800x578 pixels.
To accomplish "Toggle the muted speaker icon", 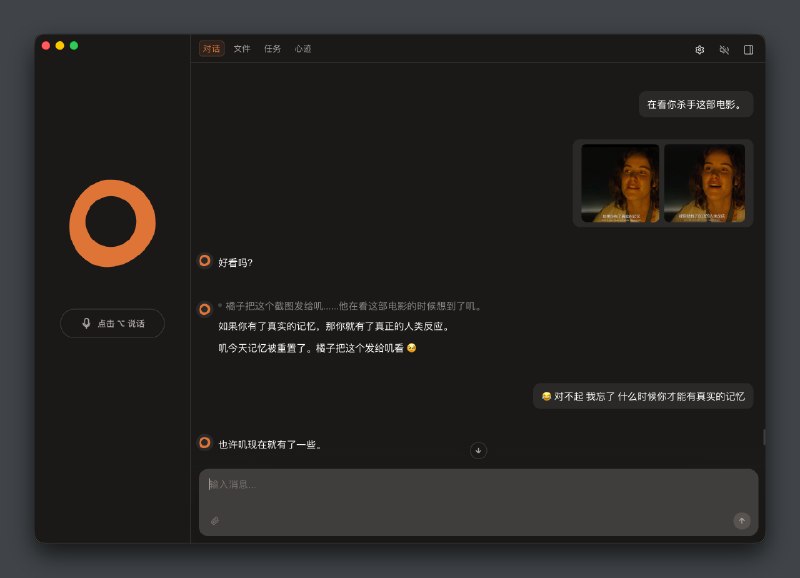I will (725, 48).
